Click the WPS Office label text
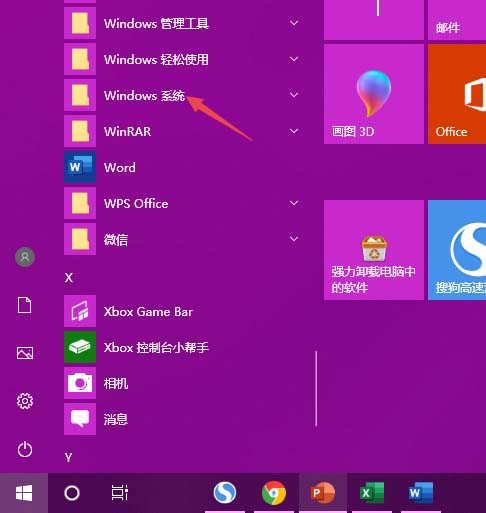Screen dimensions: 486x513 [136, 204]
